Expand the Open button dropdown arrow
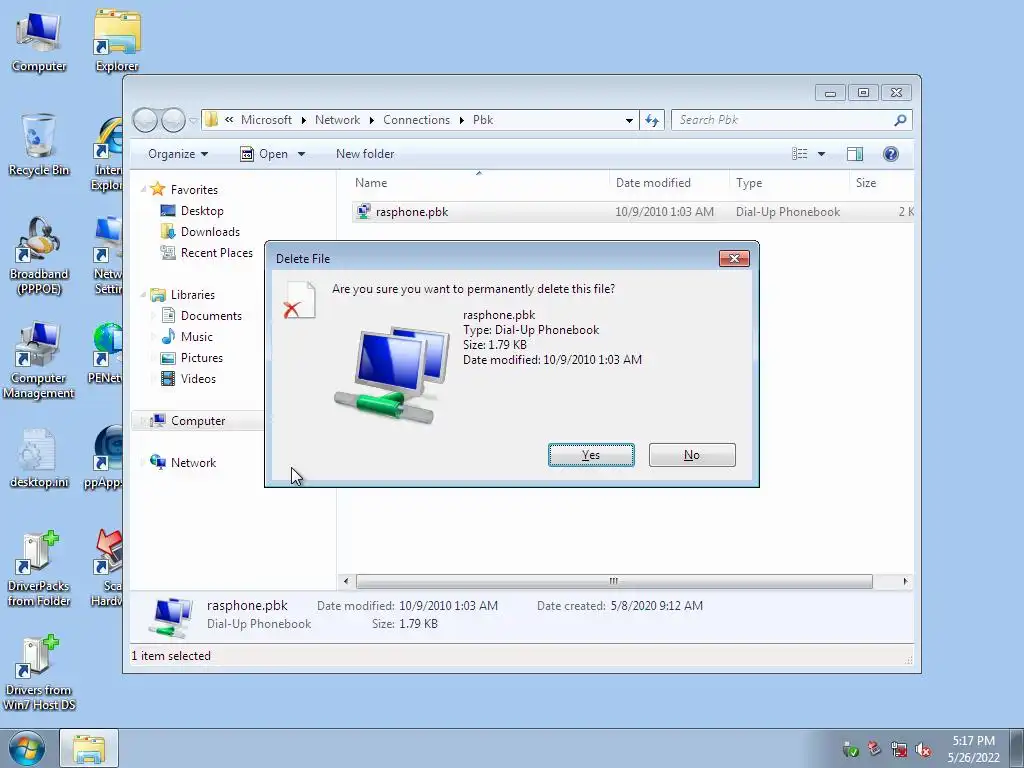The height and width of the screenshot is (768, 1024). 301,154
